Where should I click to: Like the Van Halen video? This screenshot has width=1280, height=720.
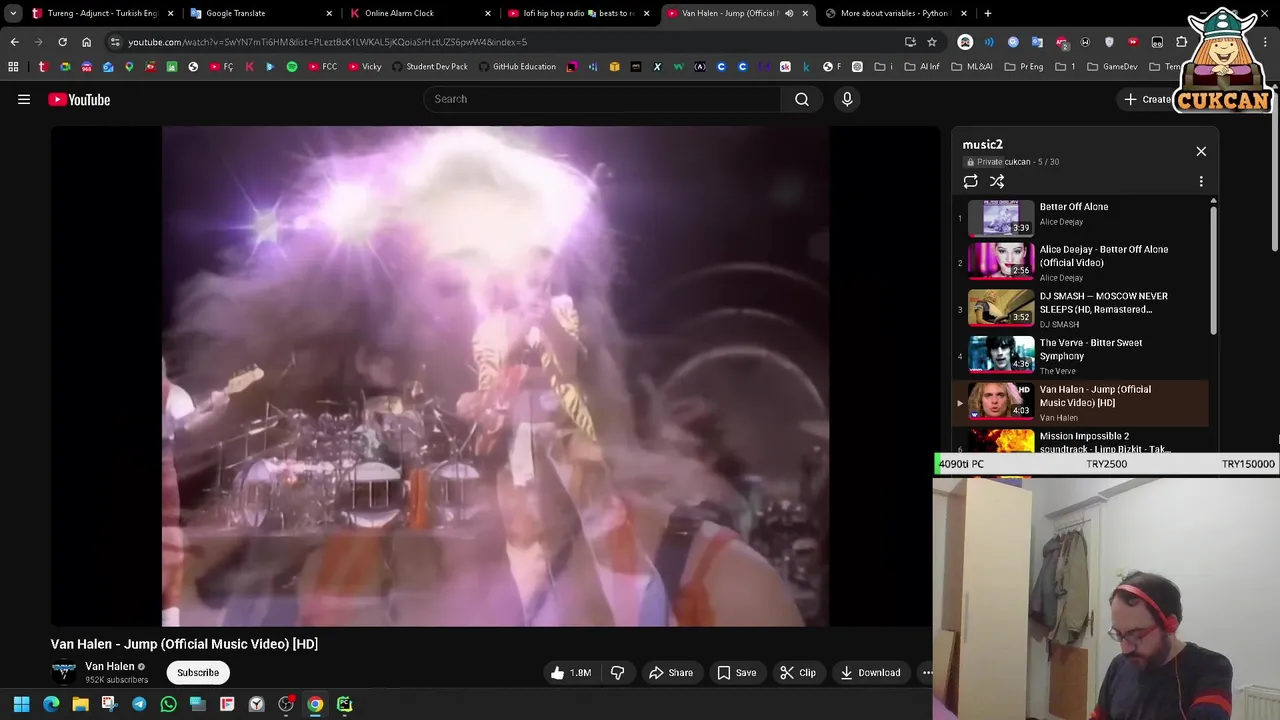(x=570, y=673)
